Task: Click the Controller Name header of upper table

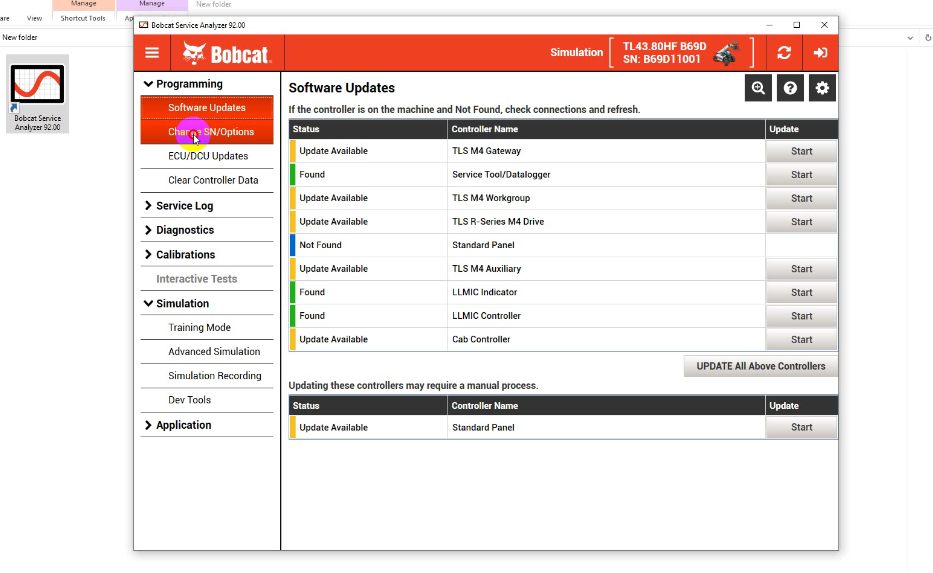Action: pos(606,129)
